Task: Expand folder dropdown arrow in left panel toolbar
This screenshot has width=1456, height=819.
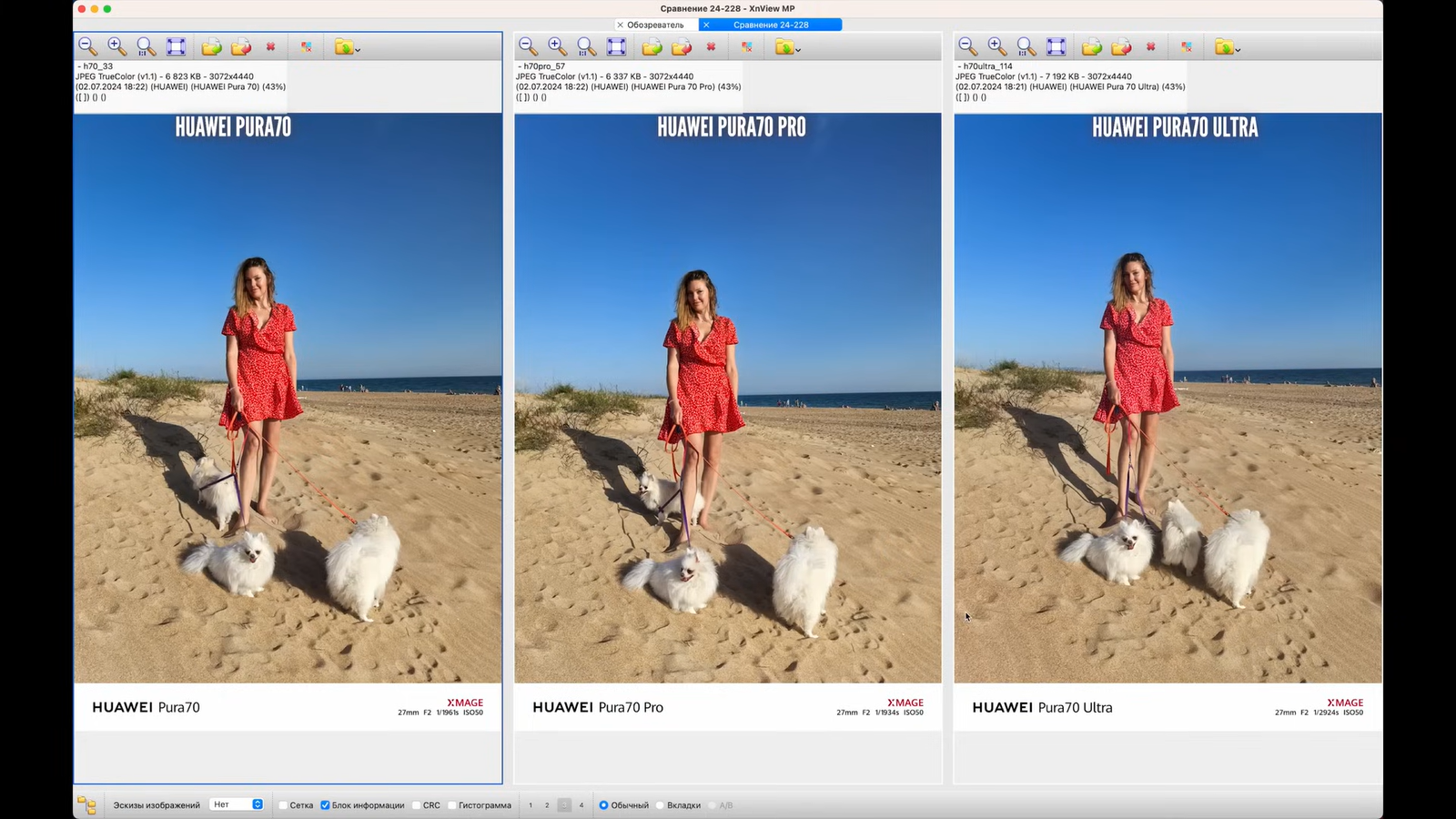Action: tap(358, 49)
